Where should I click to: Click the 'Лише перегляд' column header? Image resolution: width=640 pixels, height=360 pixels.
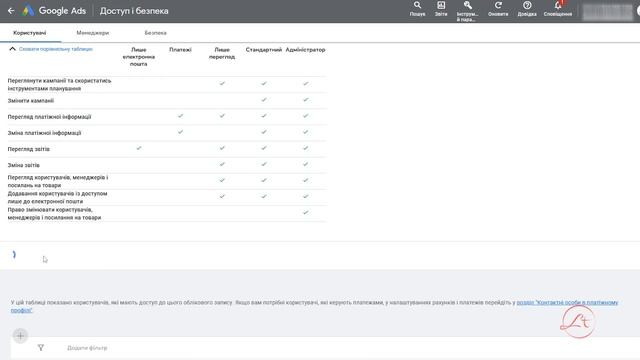point(222,53)
